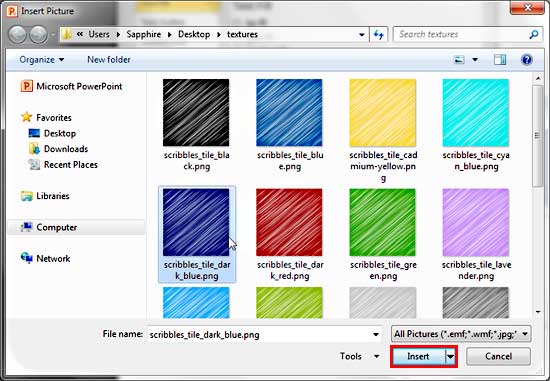550x381 pixels.
Task: Click the scroll up arrow of file list
Action: (538, 79)
